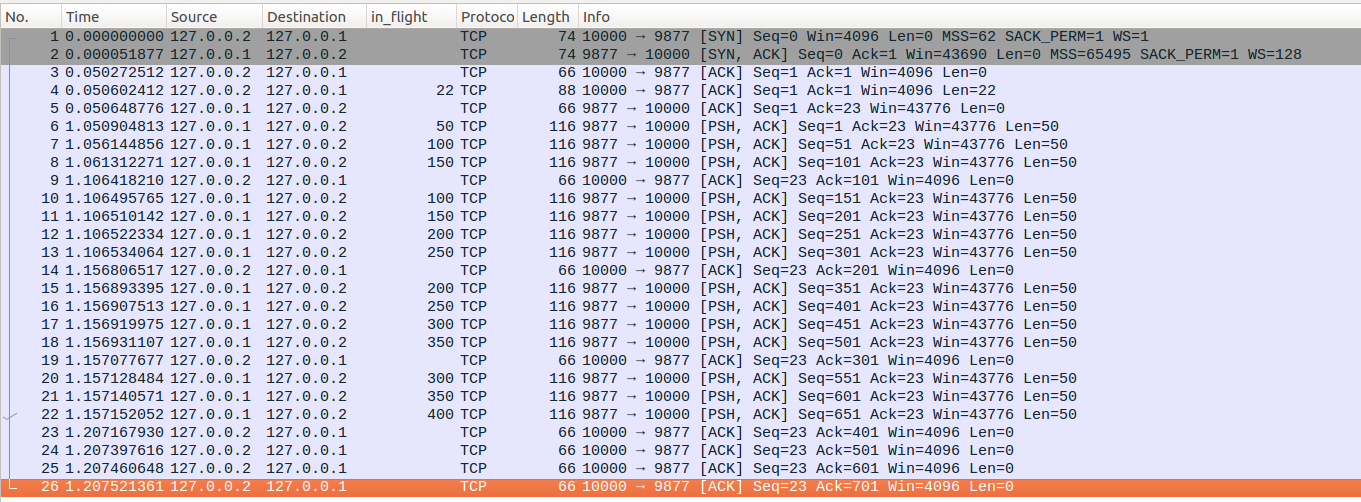This screenshot has height=502, width=1361.
Task: Sort by the No. column header
Action: tap(30, 17)
